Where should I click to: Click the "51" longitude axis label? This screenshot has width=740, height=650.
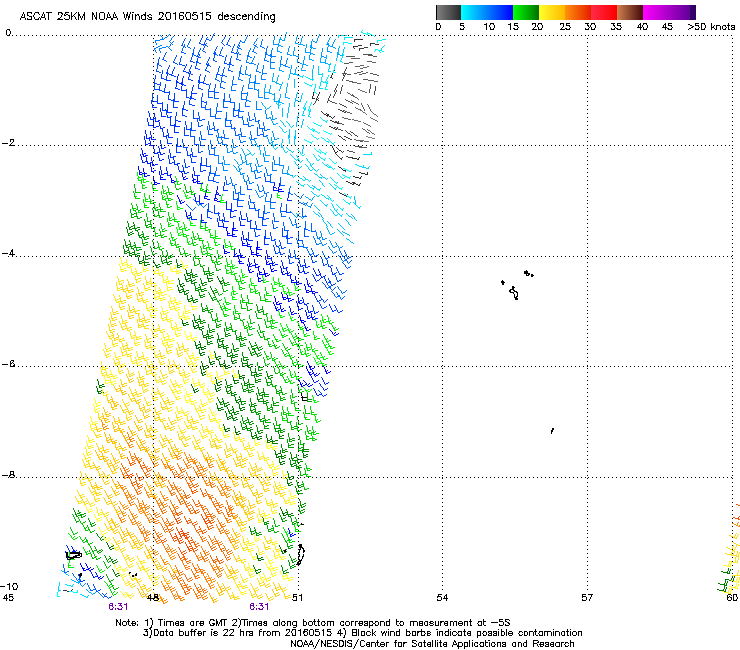pos(297,598)
